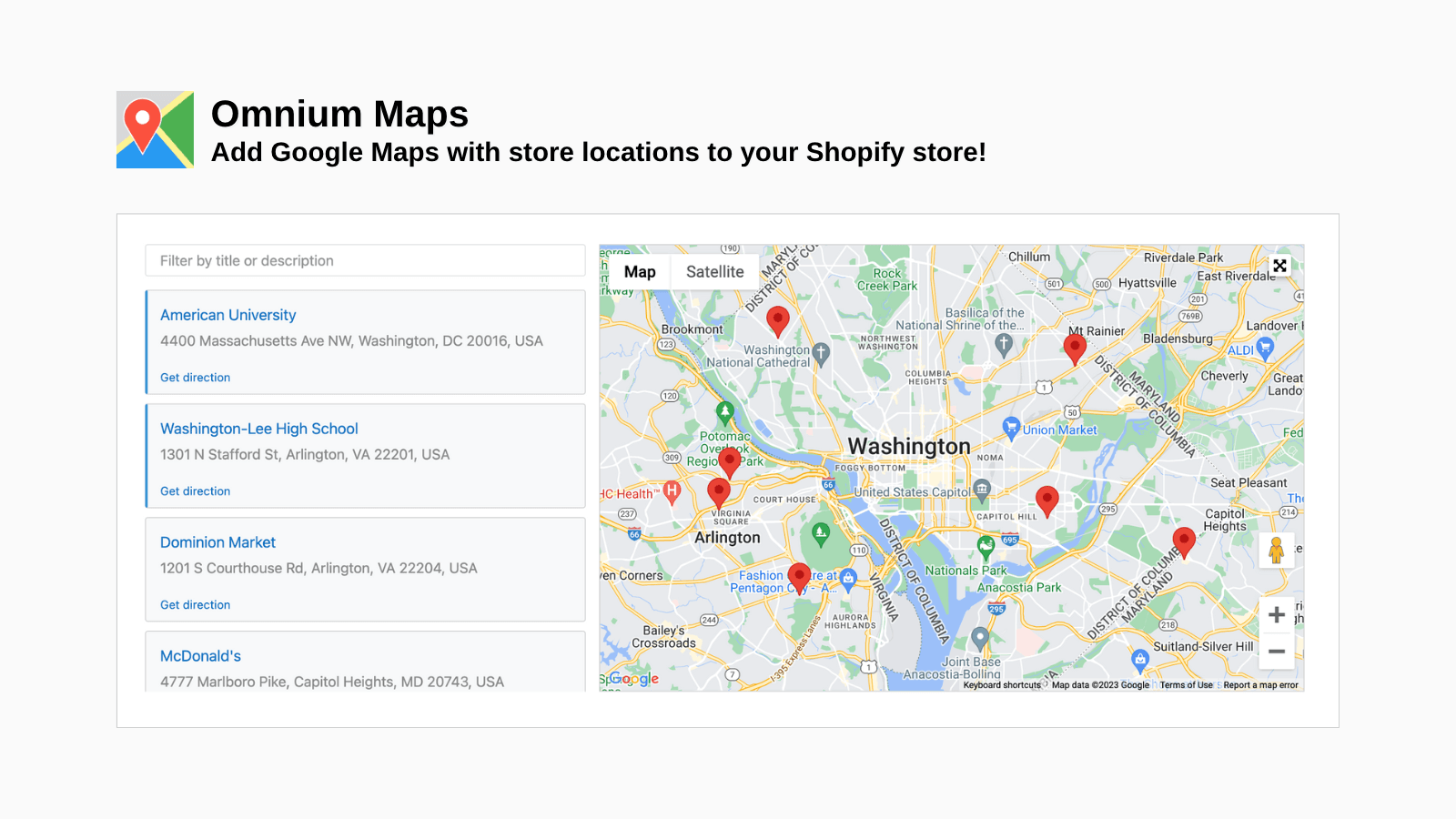The image size is (1456, 819).
Task: Get direction to Dominion Market
Action: tap(194, 604)
